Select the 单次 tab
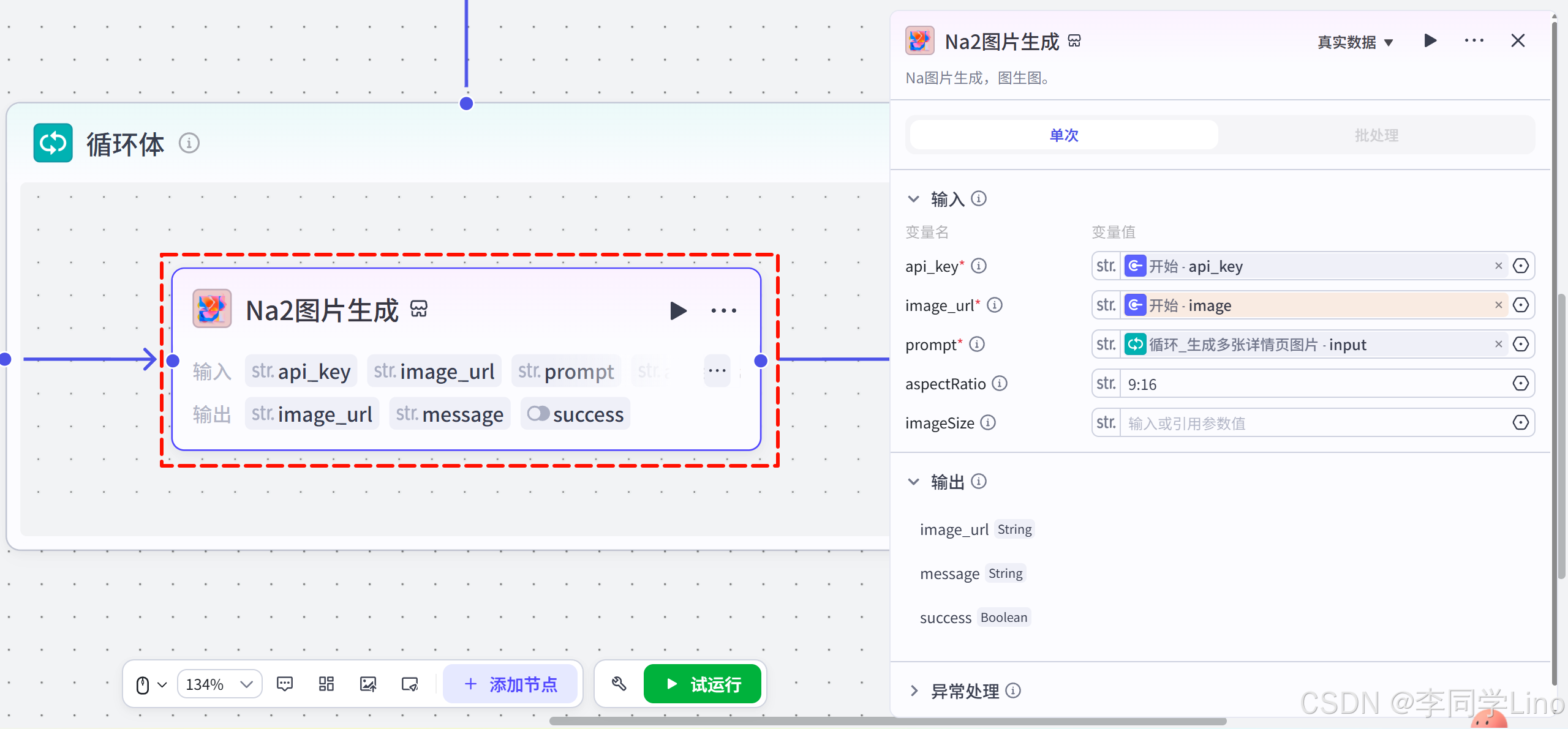Screen dimensions: 1568x729 [x=1064, y=135]
